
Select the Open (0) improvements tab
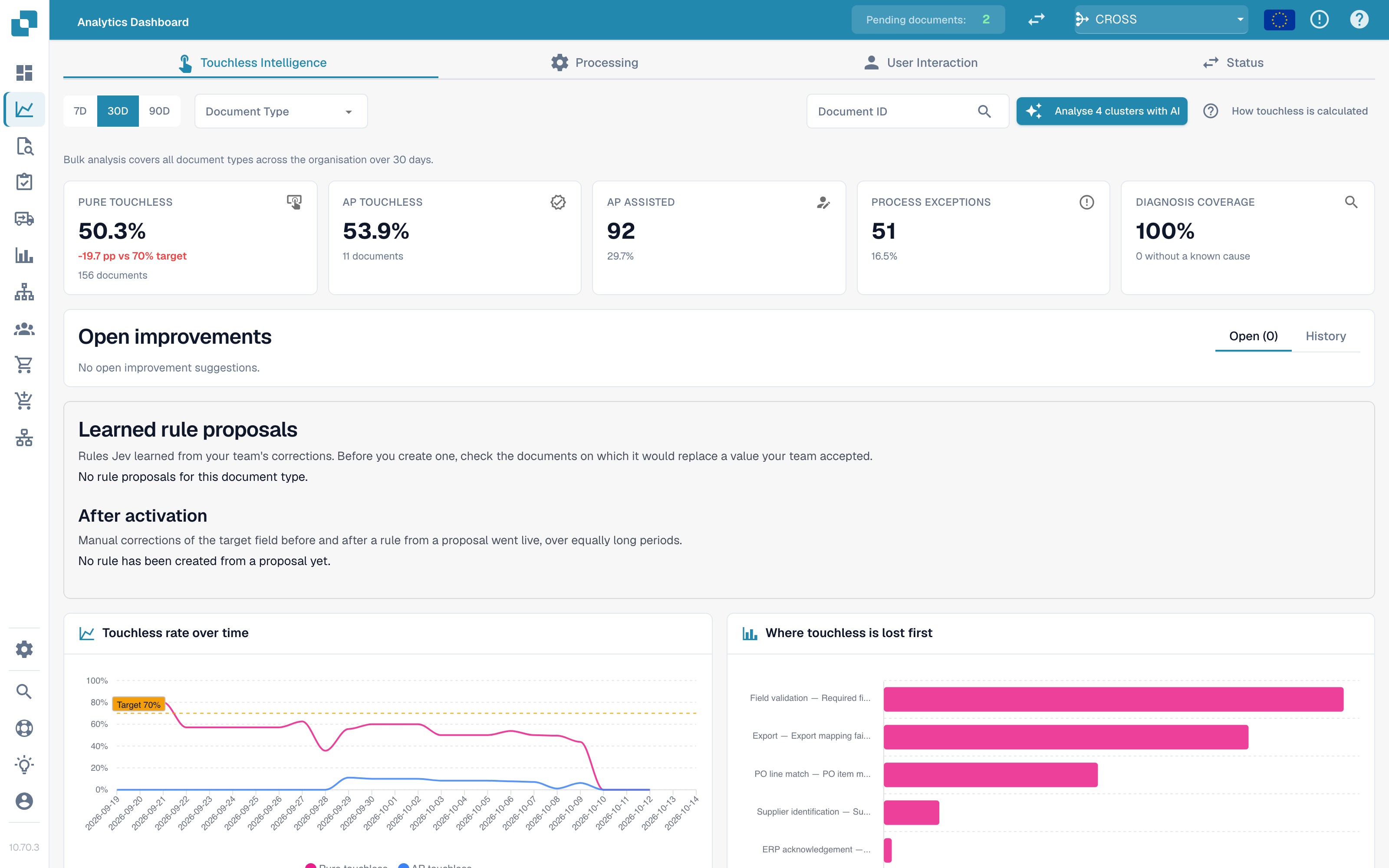point(1254,336)
